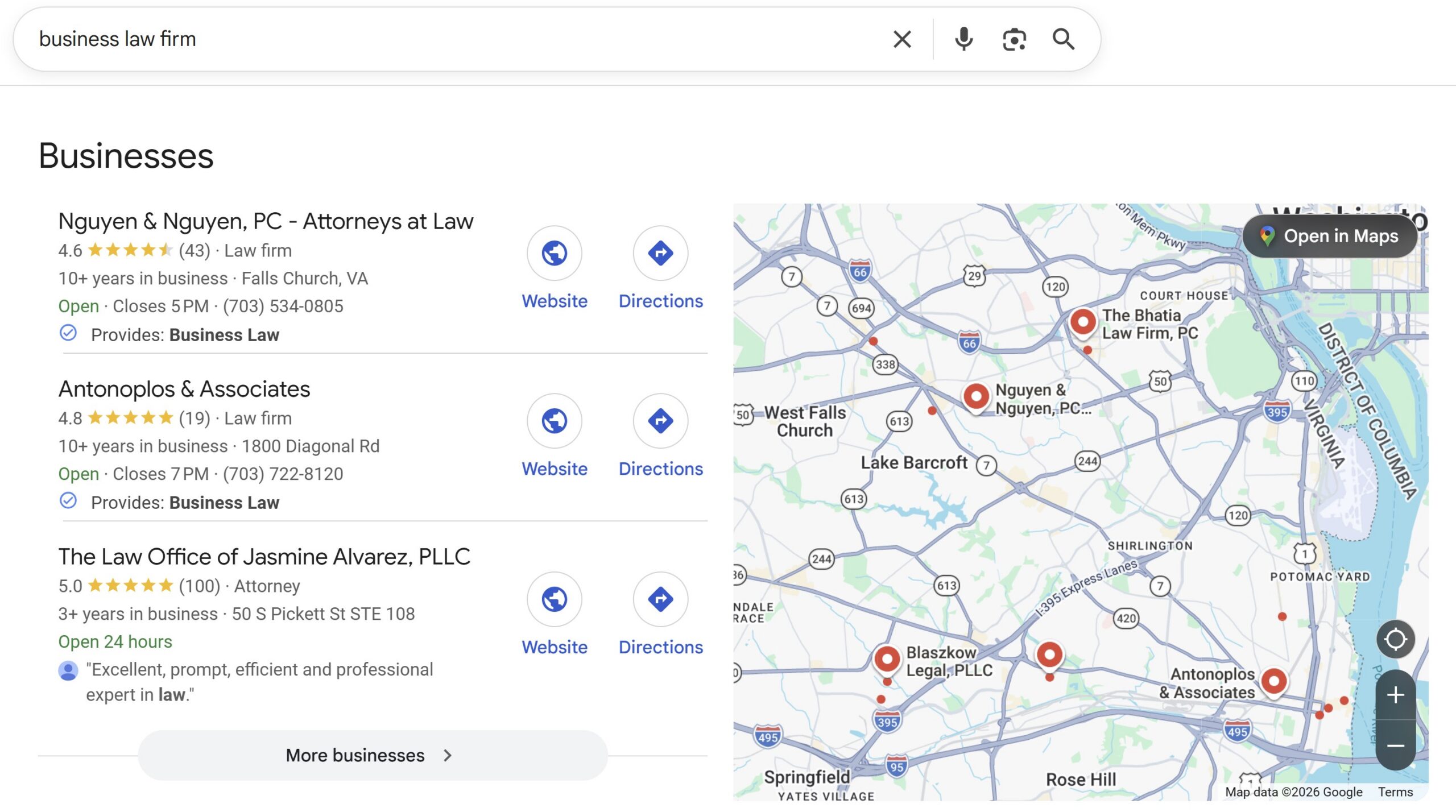Get directions to Nguyen & Nguyen, PC

point(660,254)
